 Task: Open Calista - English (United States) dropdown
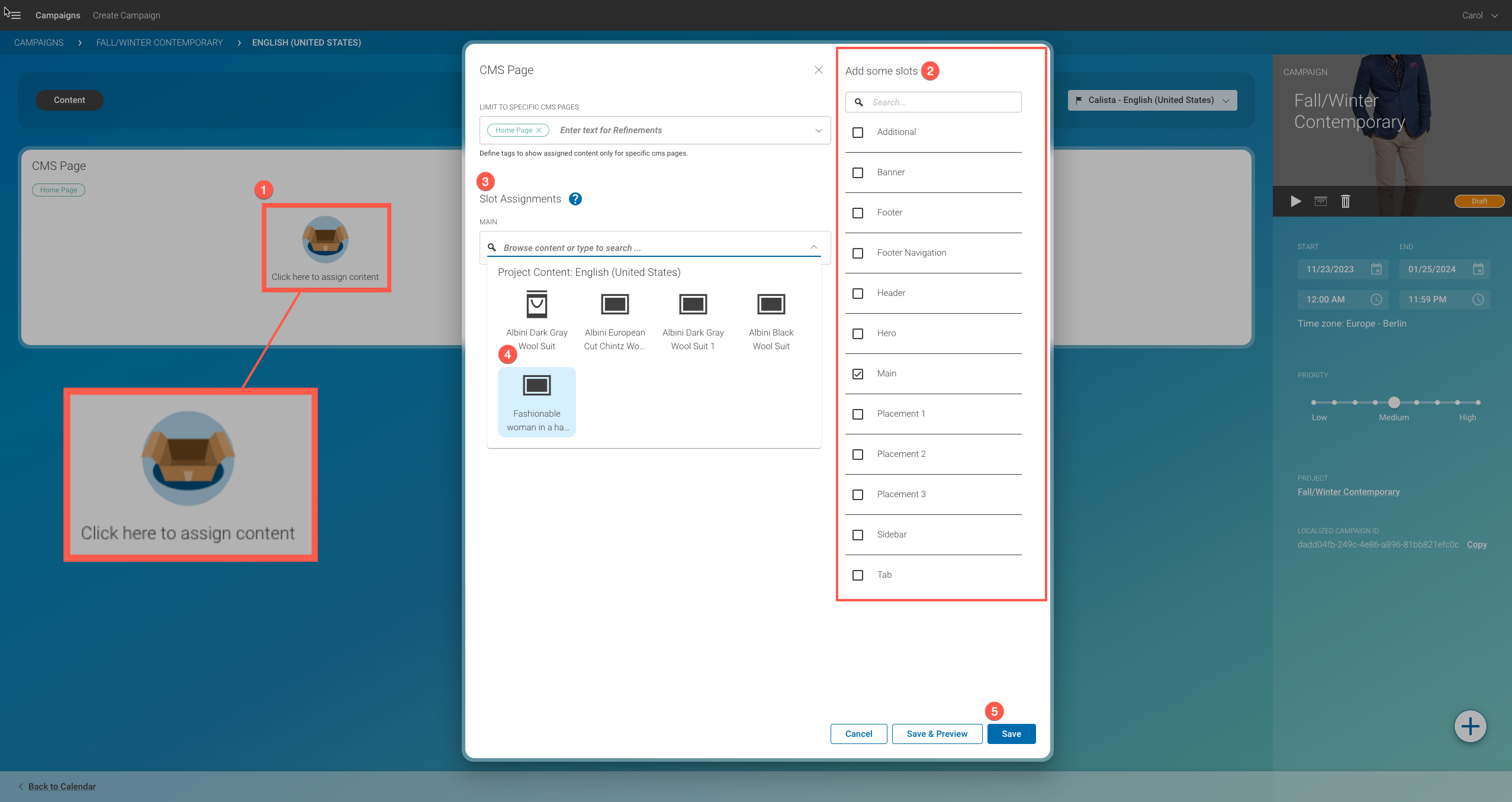(x=1152, y=100)
